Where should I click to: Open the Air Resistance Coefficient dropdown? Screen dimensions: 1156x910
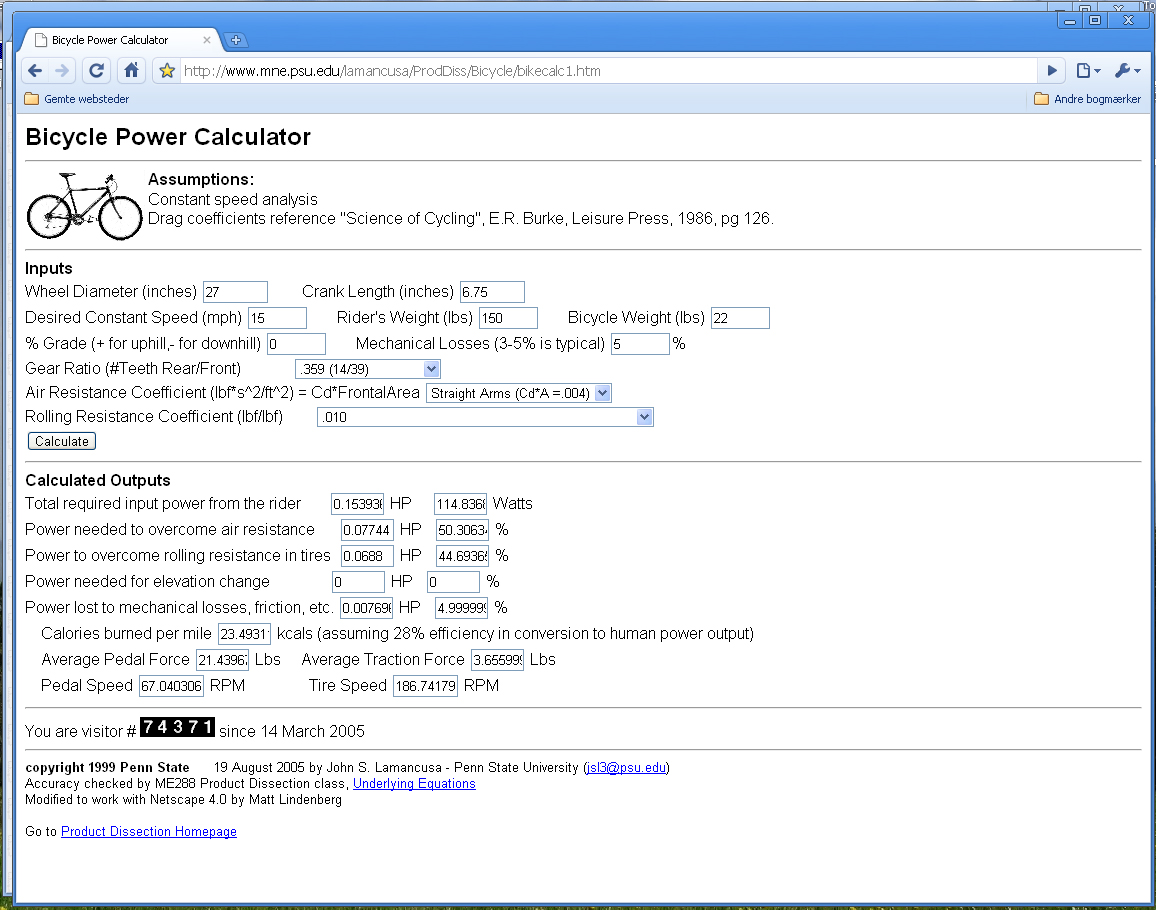(x=519, y=393)
